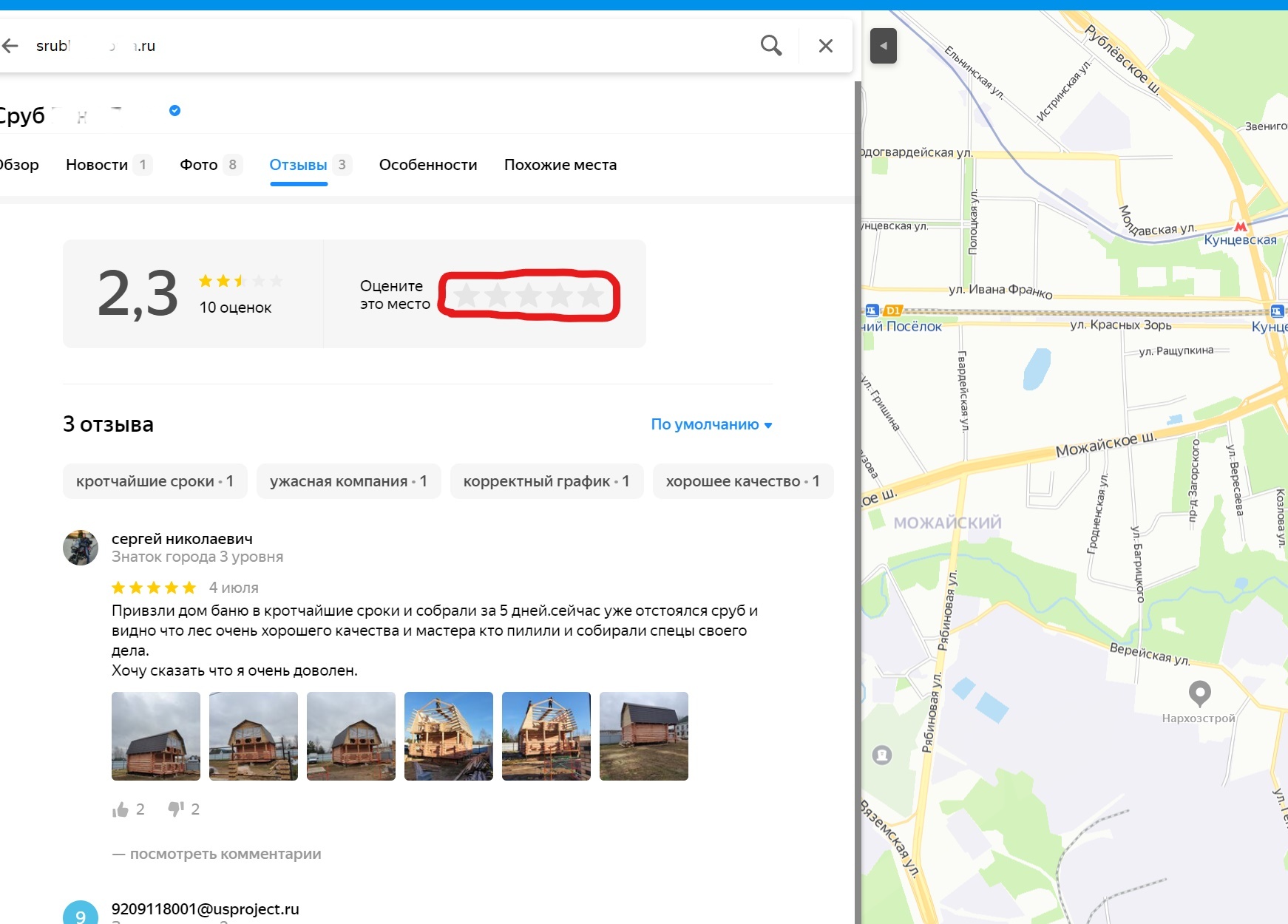Click the round gray marker near Рябиновая ул.

[882, 755]
